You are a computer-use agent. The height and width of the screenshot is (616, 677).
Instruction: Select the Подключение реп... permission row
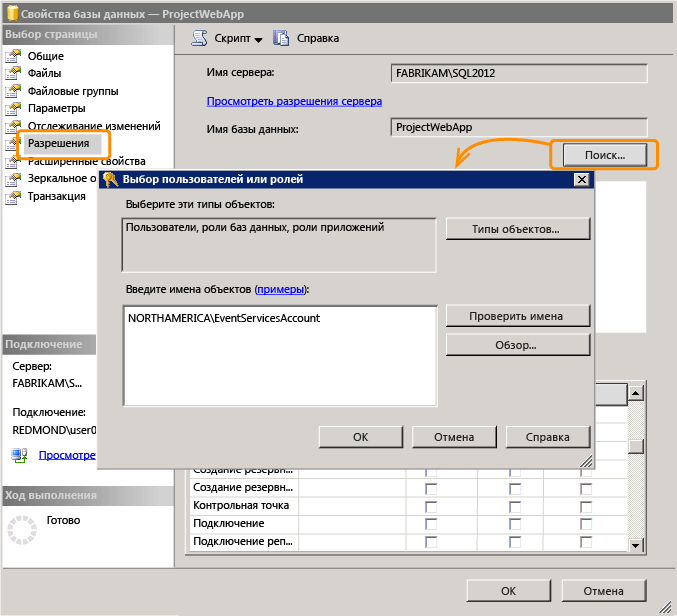[408, 541]
